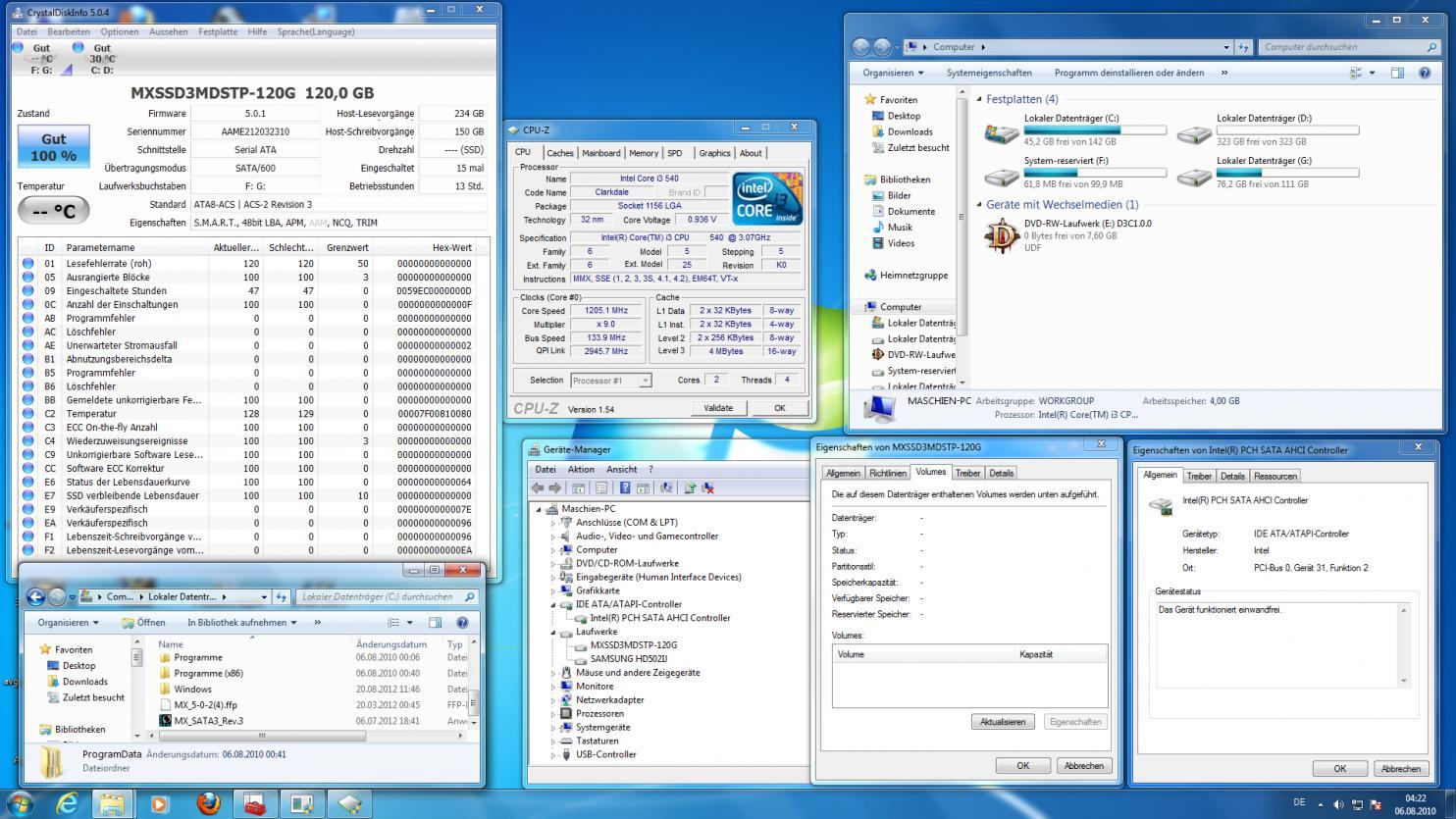Collapse the Laufwerke node in Geräte-Manager
This screenshot has height=819, width=1456.
point(553,633)
